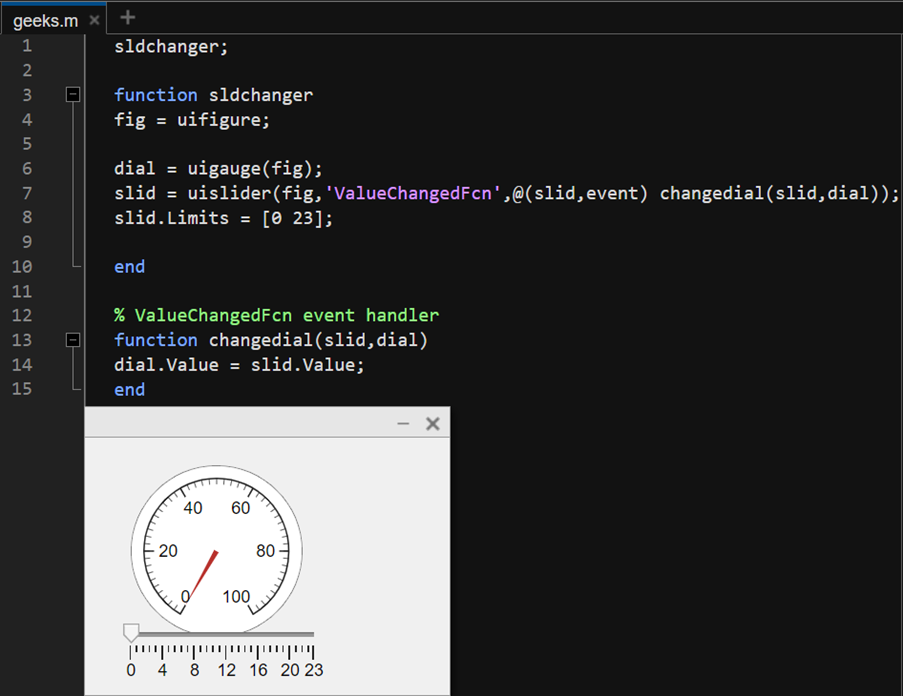
Task: Collapse the sldchanger function fold
Action: point(73,94)
